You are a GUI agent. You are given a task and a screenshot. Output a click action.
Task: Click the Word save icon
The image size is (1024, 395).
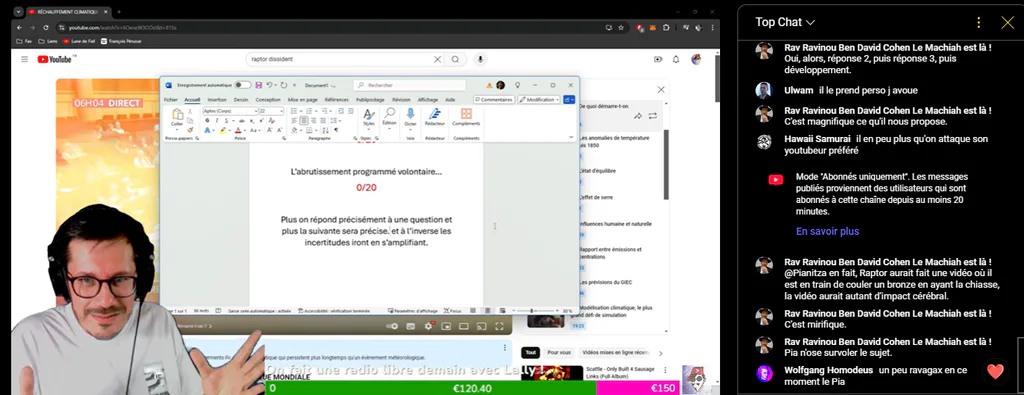point(259,85)
